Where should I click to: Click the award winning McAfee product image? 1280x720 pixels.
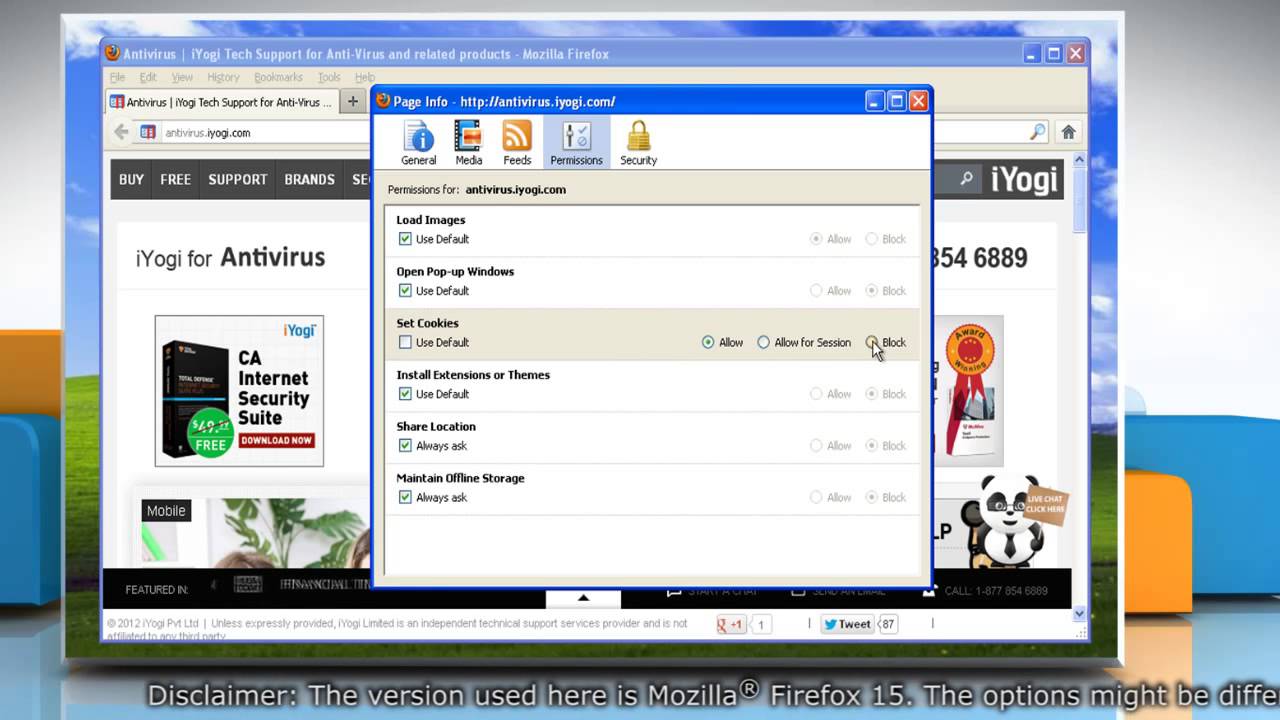(x=968, y=391)
